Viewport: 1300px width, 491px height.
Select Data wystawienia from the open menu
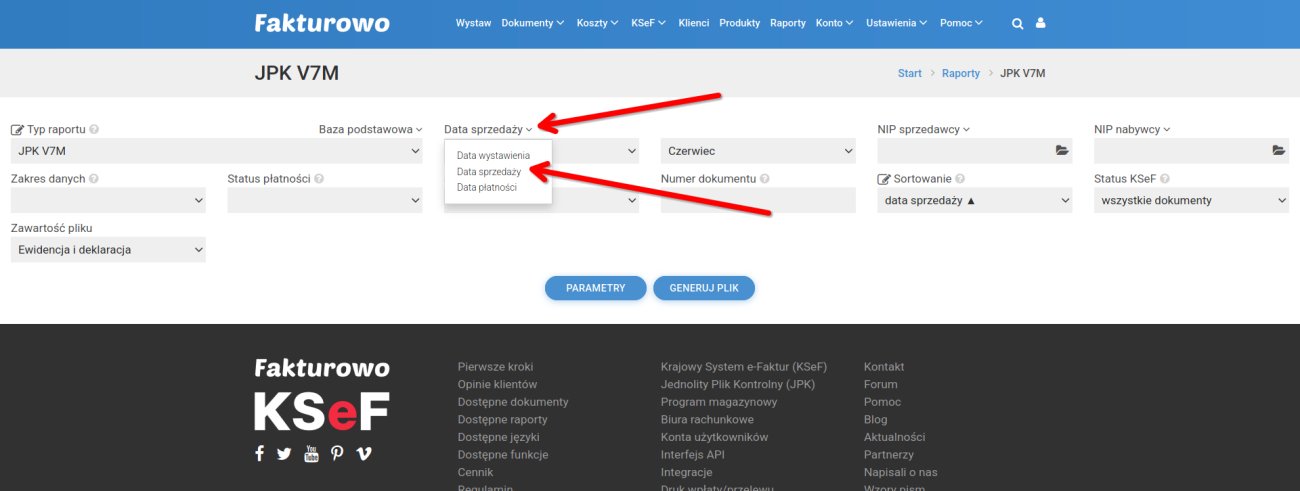(x=493, y=156)
